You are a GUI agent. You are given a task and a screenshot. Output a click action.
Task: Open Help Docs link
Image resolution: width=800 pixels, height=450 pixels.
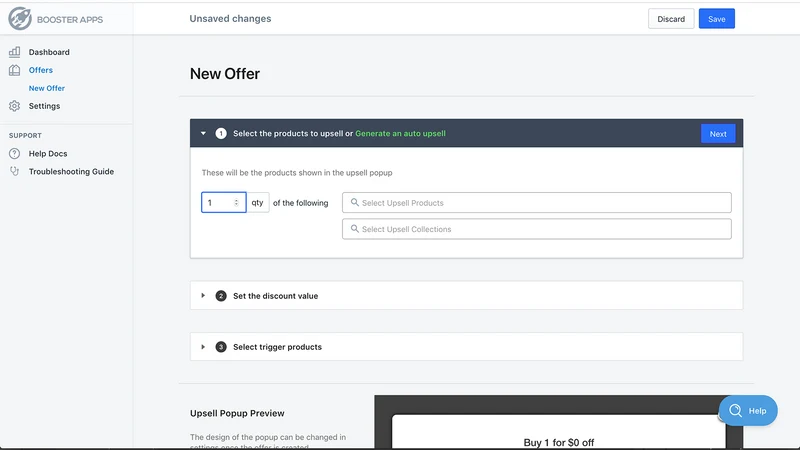48,154
